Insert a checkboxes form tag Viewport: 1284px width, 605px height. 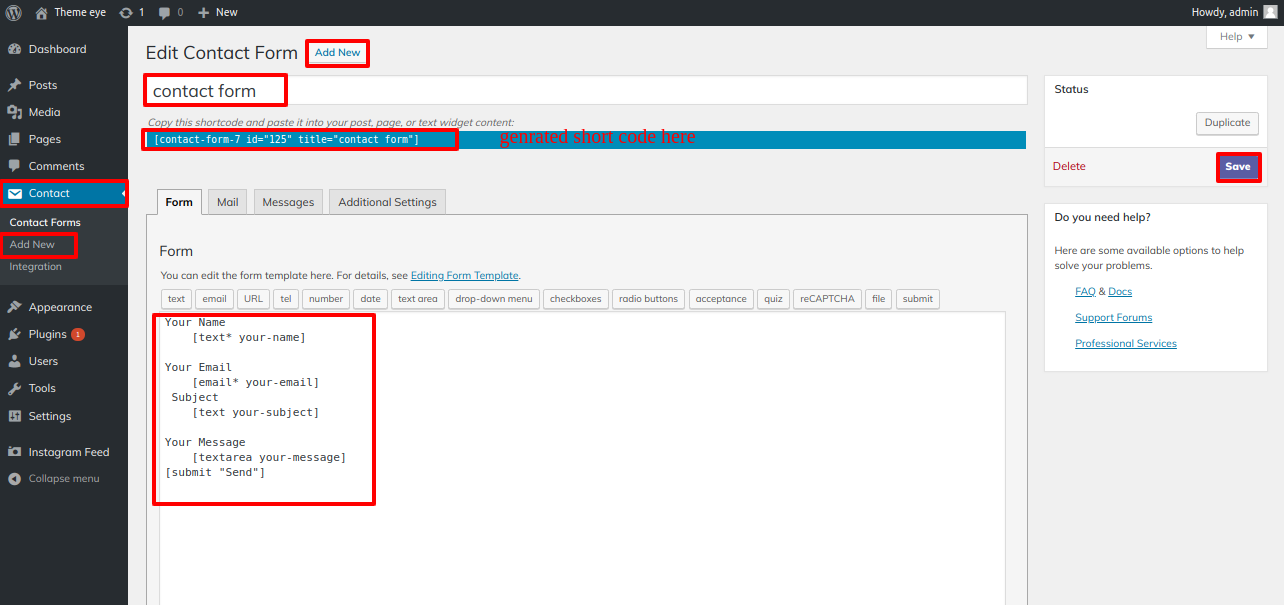(575, 299)
